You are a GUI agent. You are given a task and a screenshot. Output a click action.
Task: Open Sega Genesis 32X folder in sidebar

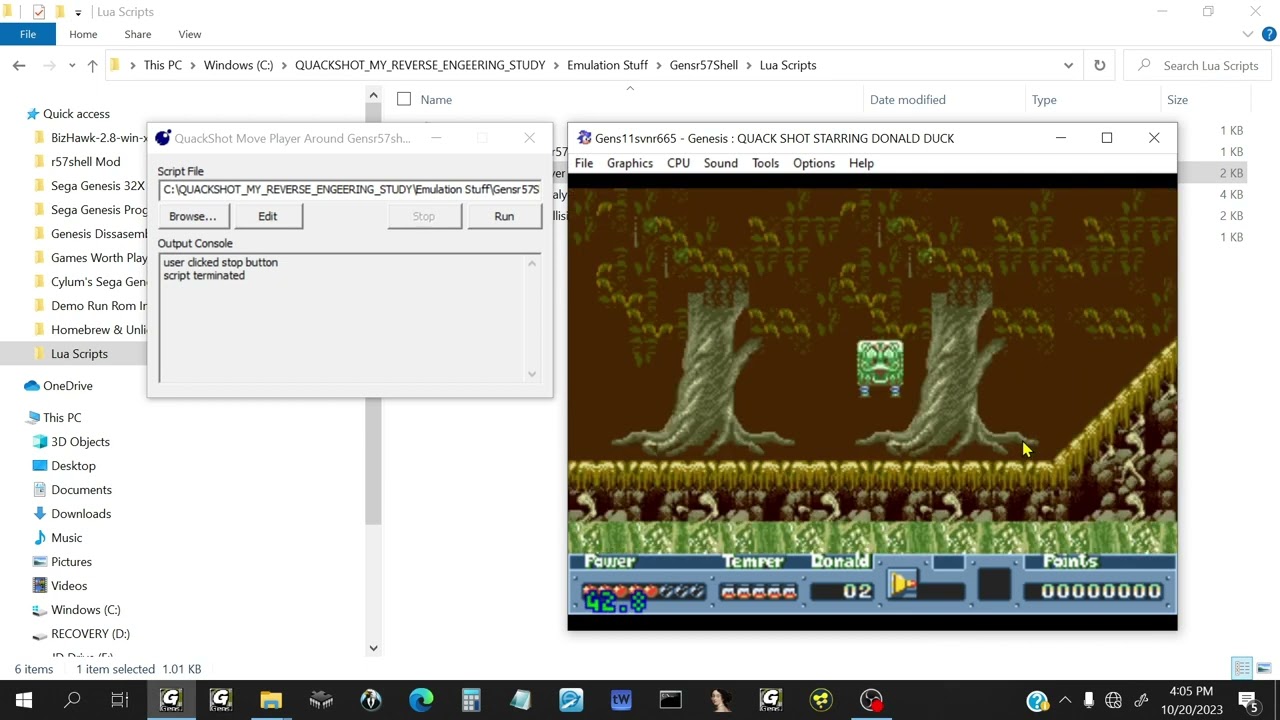(97, 186)
